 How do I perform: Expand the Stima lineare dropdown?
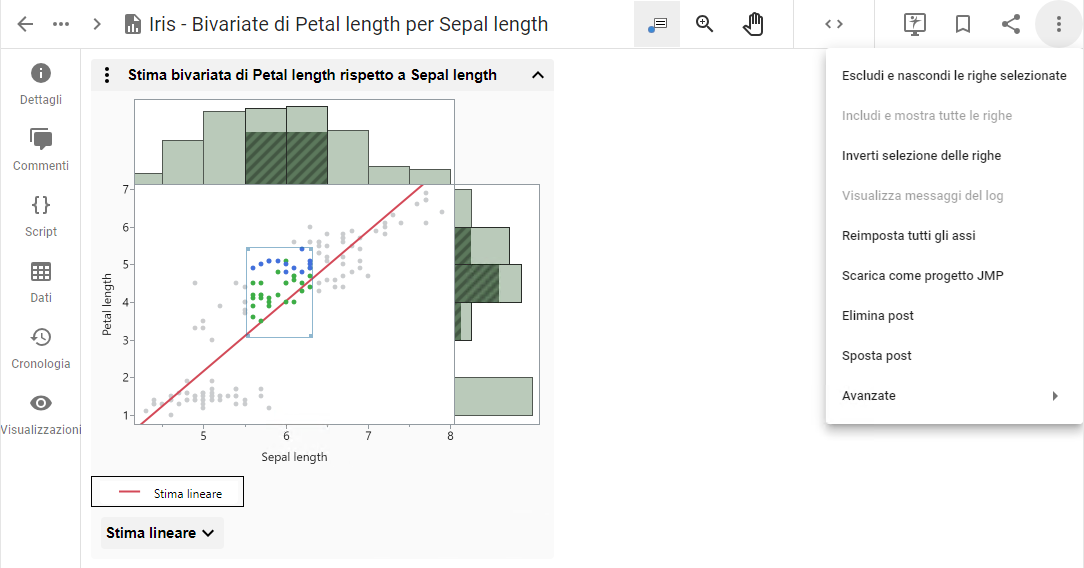(161, 533)
